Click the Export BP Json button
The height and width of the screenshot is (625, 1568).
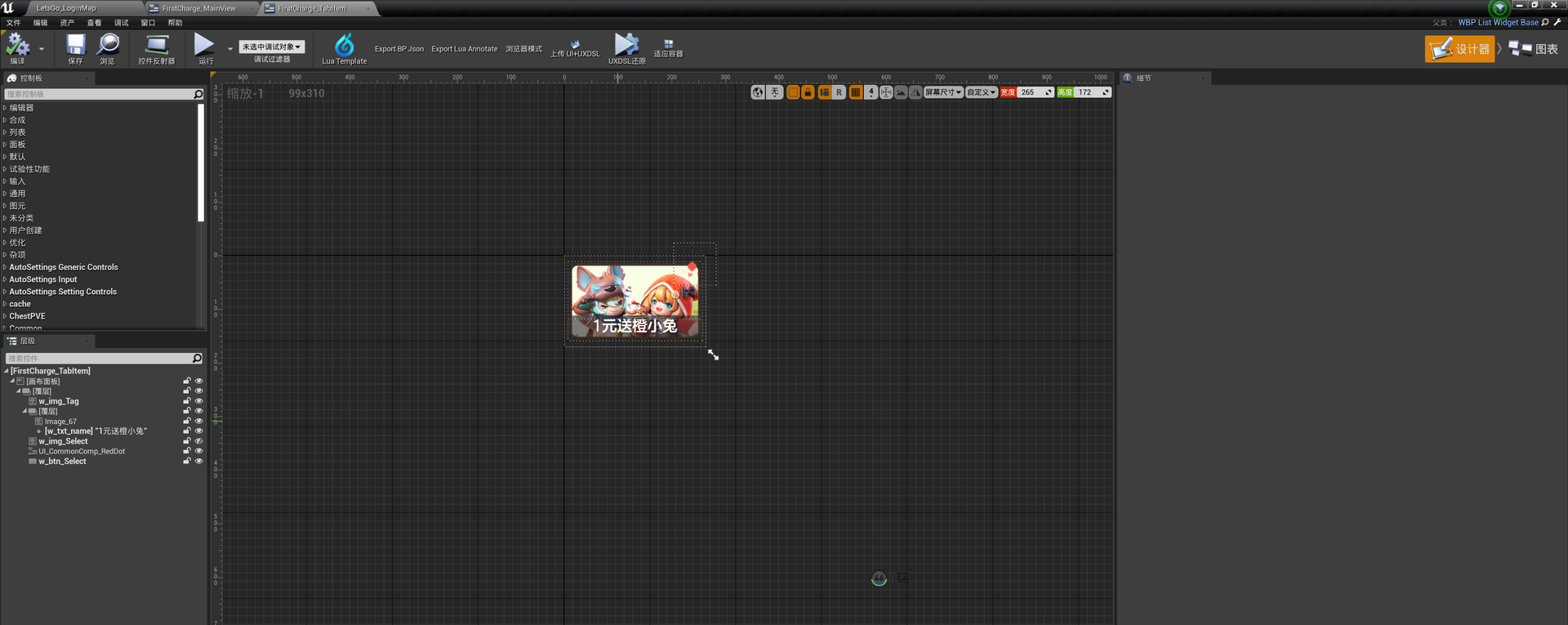pyautogui.click(x=399, y=49)
